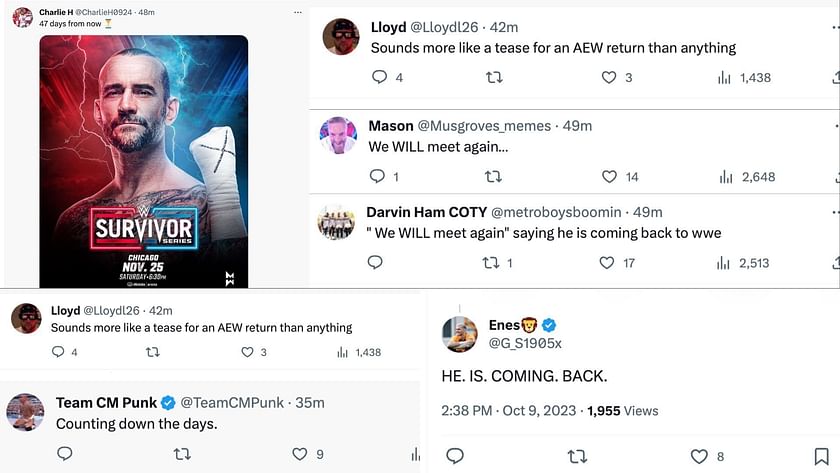Retweet Enes's "HE. IS. COMING. BACK." tweet
Viewport: 840px width, 473px height.
577,456
